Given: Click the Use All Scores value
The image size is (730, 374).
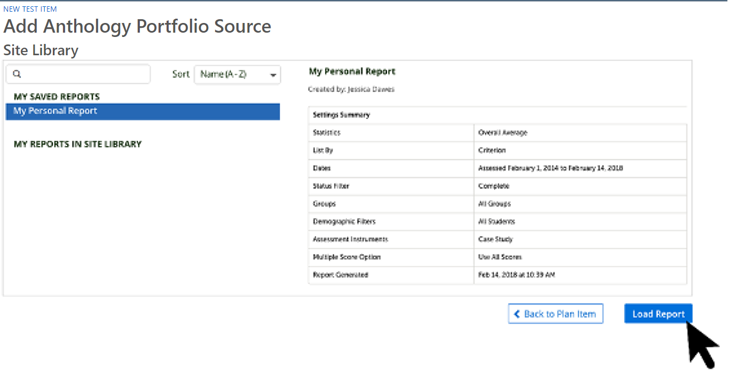Looking at the screenshot, I should tap(500, 257).
